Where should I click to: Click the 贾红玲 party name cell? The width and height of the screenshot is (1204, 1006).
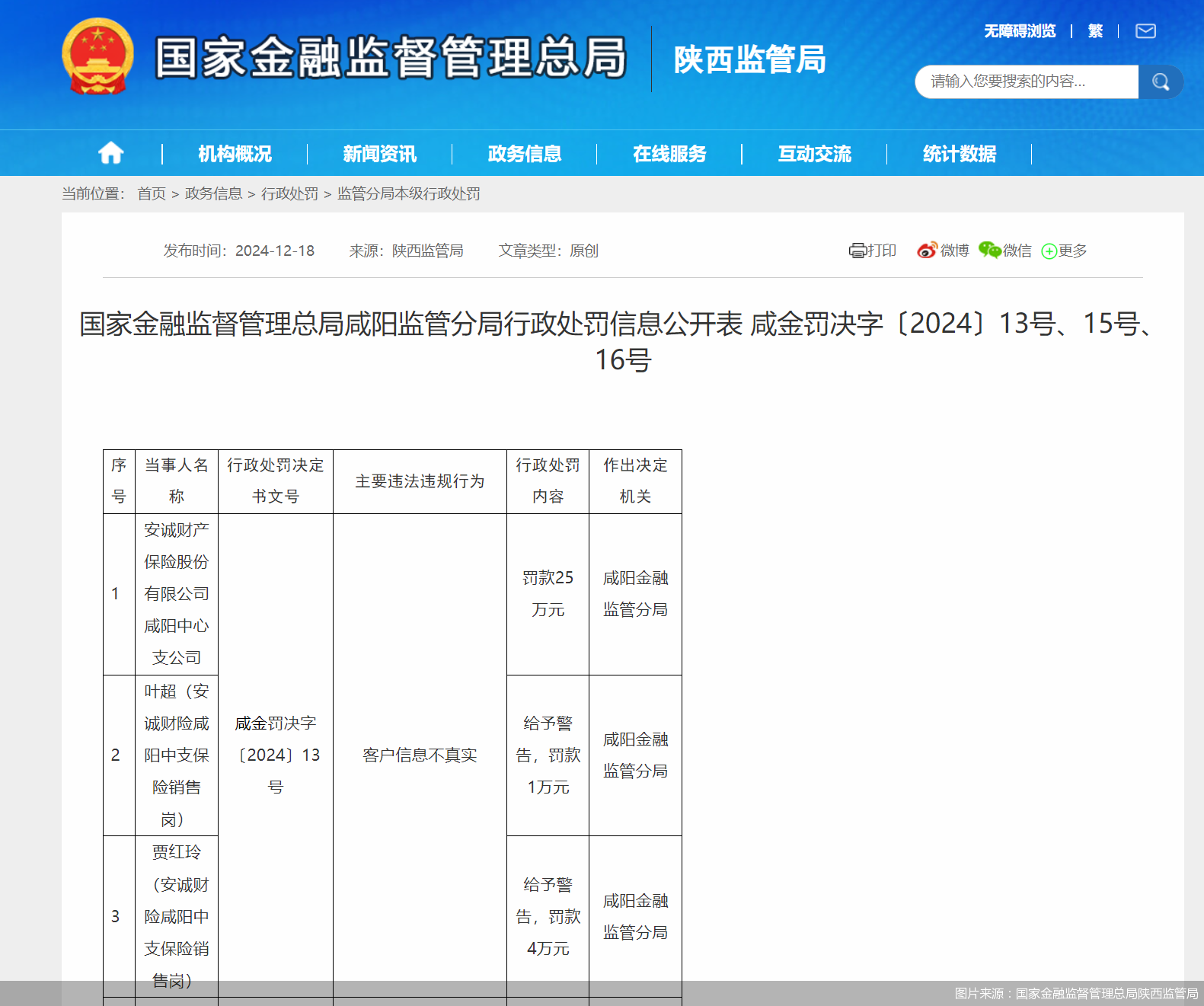click(x=177, y=917)
